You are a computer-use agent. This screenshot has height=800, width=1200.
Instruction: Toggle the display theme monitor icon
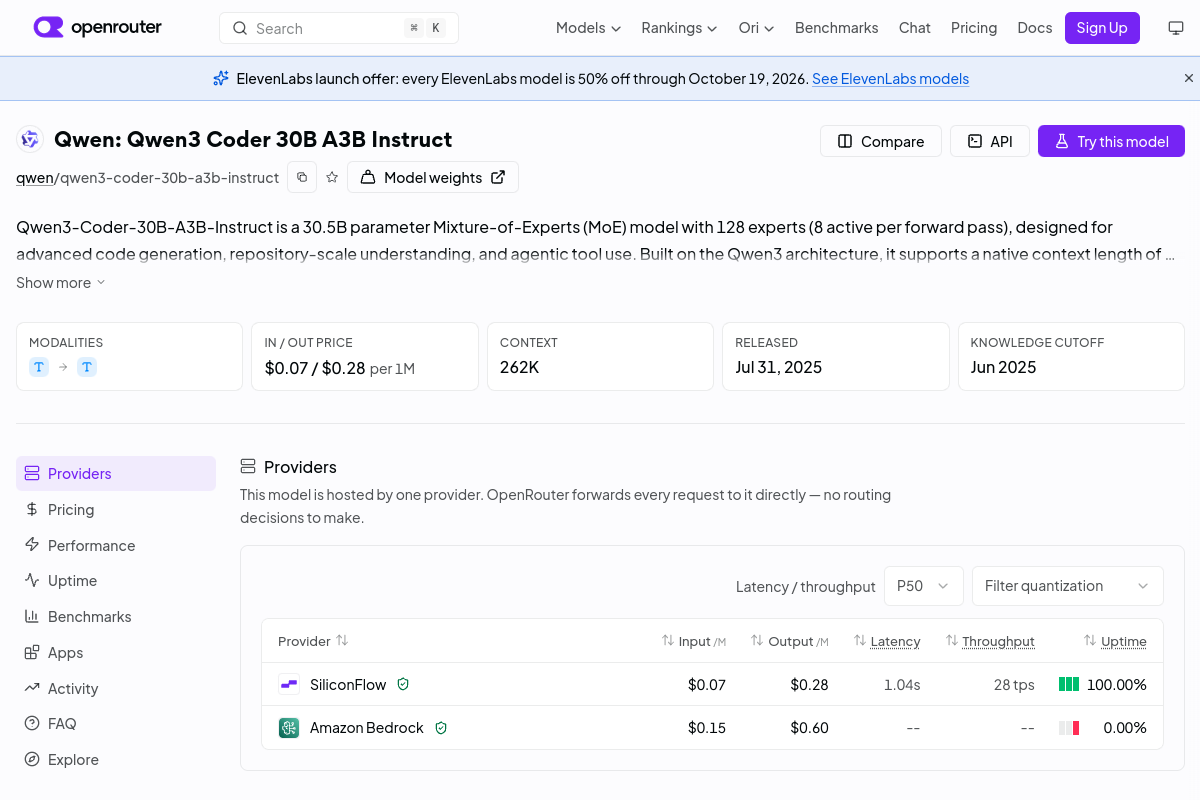pos(1176,28)
